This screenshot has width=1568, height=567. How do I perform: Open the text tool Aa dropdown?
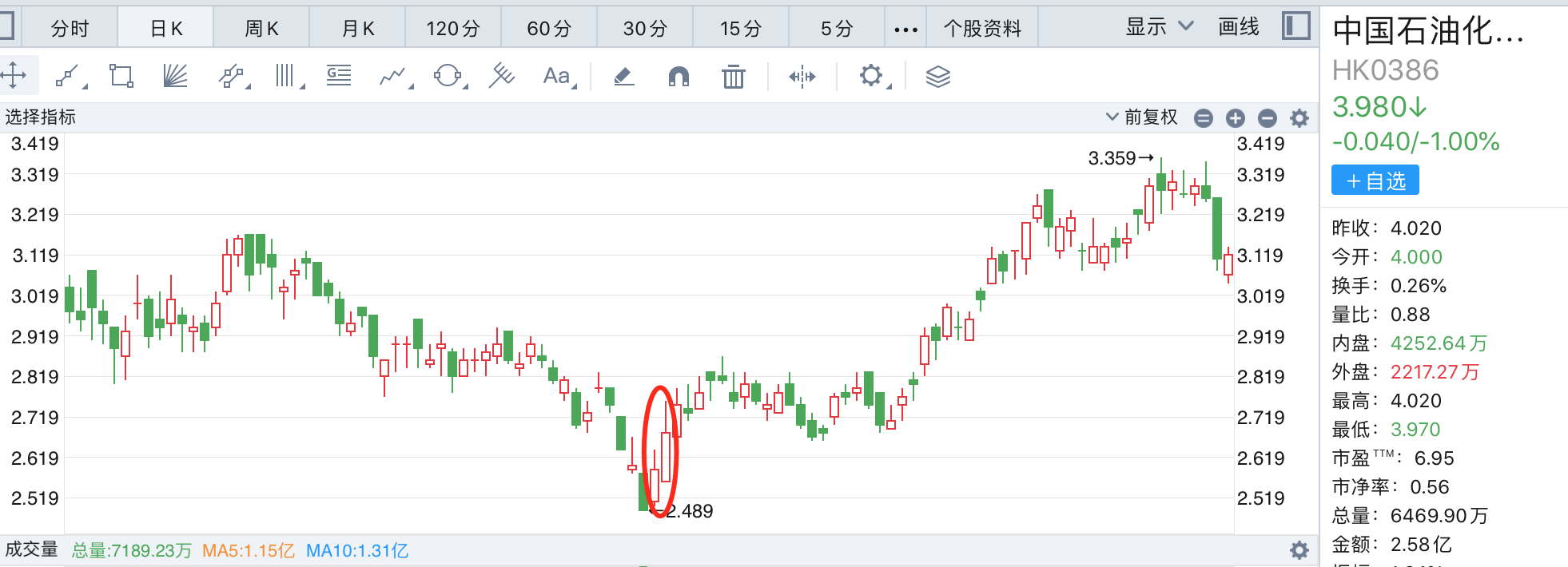tap(558, 77)
